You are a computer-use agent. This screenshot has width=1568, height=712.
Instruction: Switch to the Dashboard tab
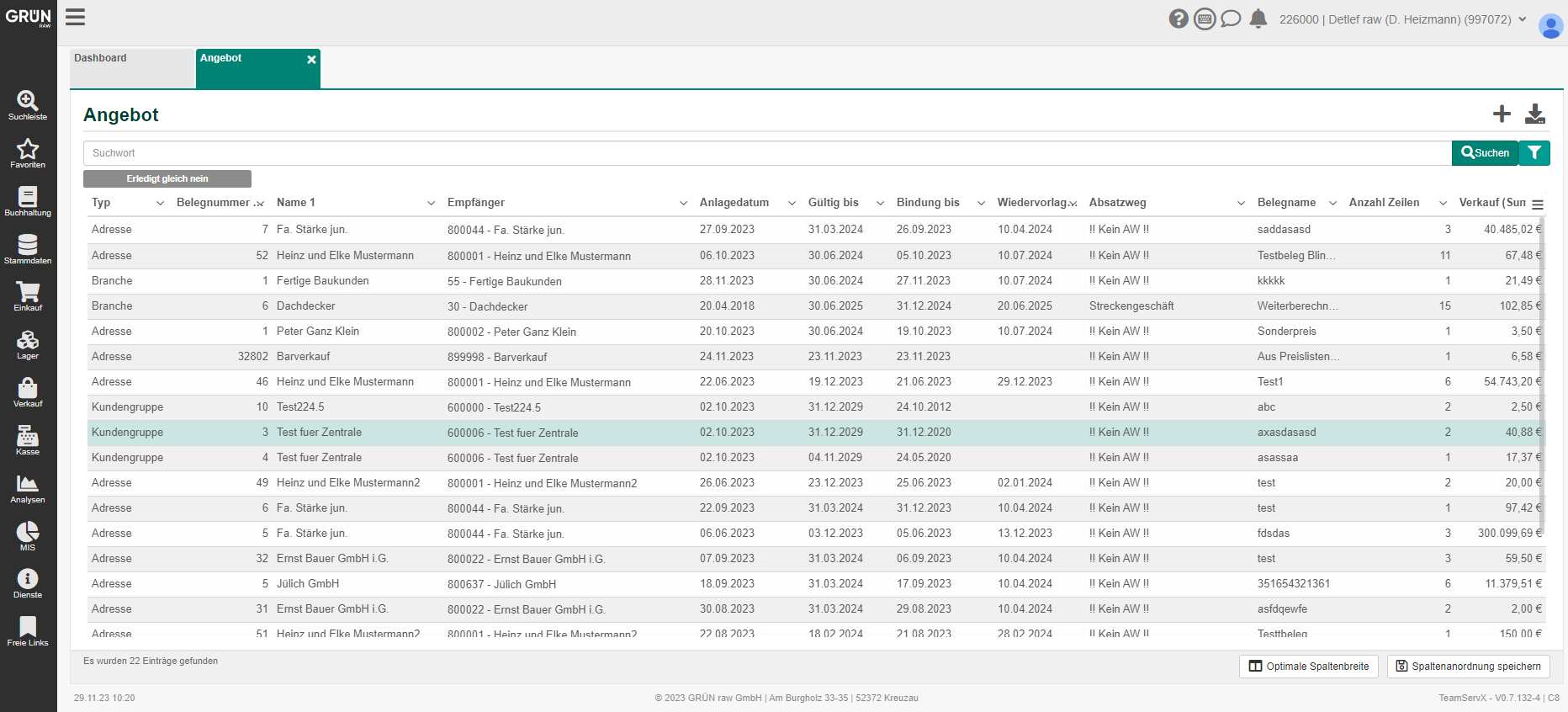tap(132, 67)
